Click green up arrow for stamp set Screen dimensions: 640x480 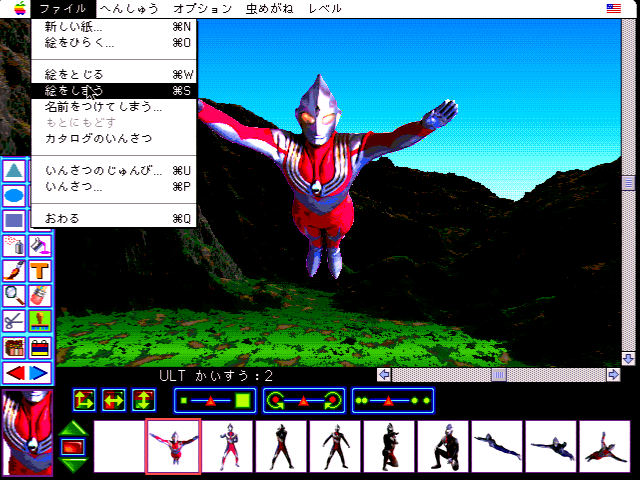click(73, 428)
